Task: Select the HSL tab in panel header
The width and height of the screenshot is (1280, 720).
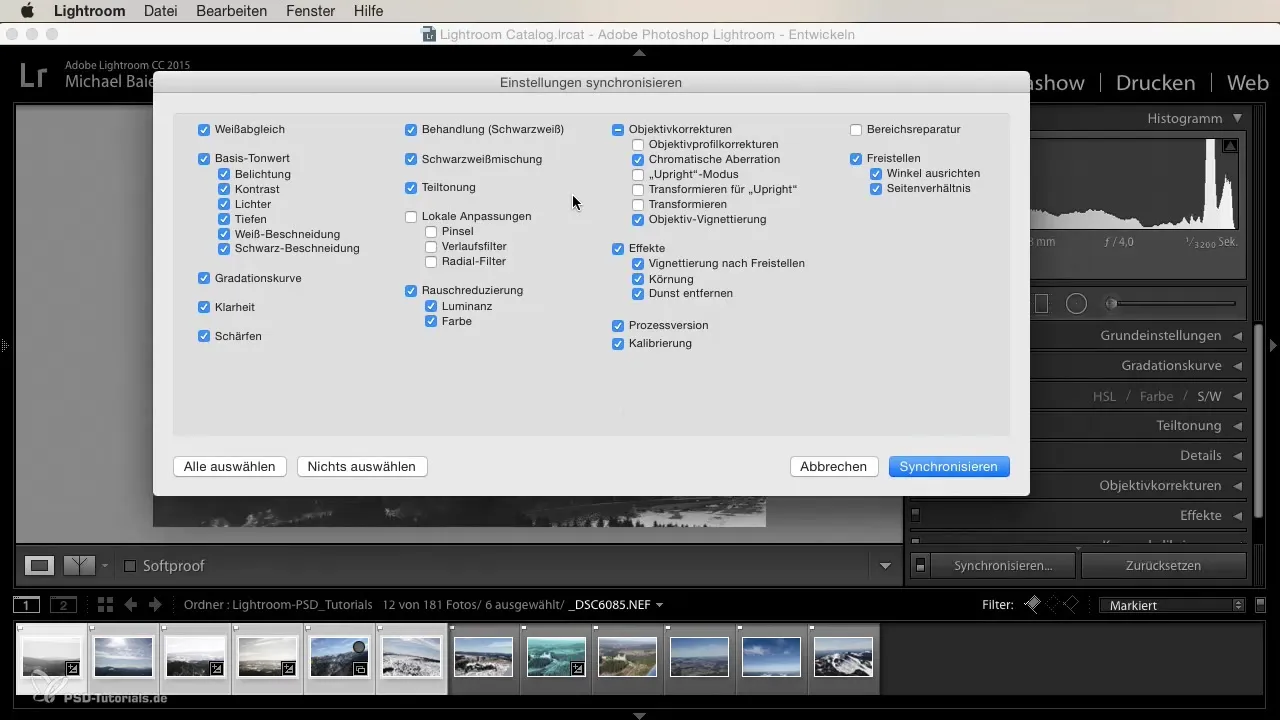Action: coord(1104,396)
